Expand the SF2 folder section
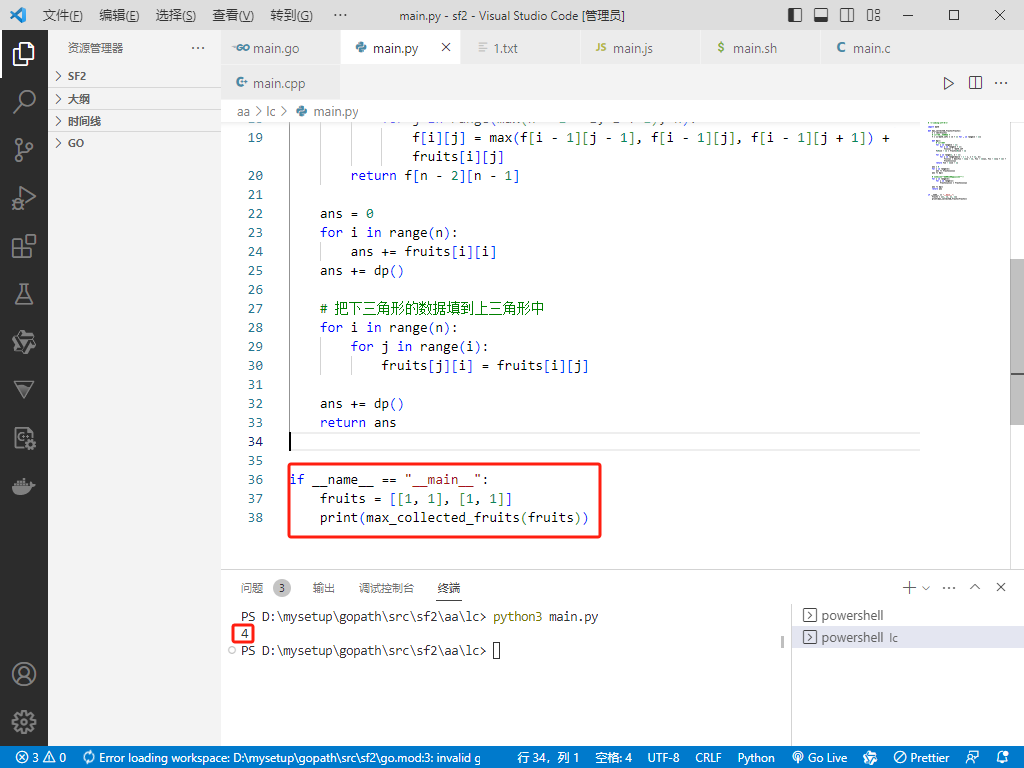Image resolution: width=1024 pixels, height=768 pixels. click(x=135, y=76)
